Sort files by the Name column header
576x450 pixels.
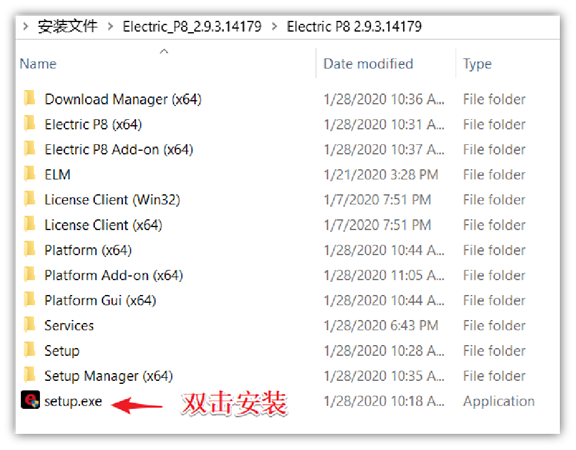click(38, 64)
